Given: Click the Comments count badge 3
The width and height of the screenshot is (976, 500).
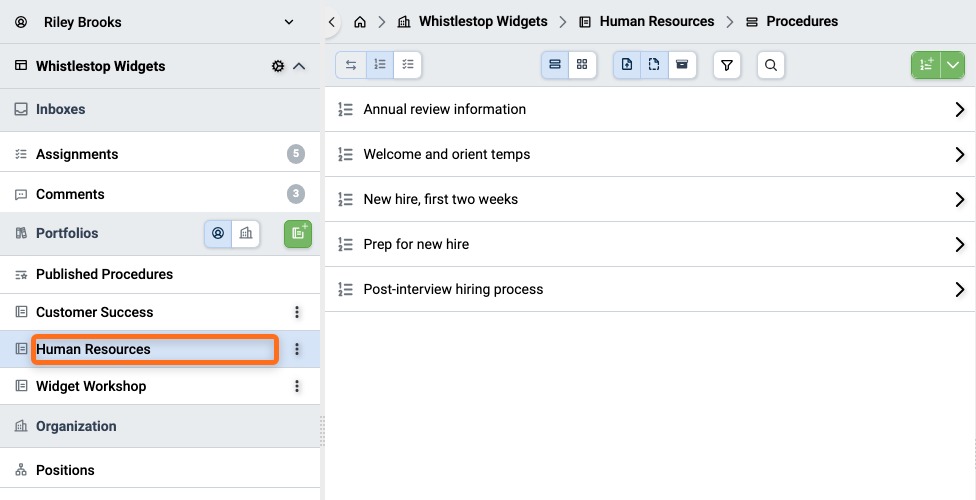Looking at the screenshot, I should tap(296, 194).
